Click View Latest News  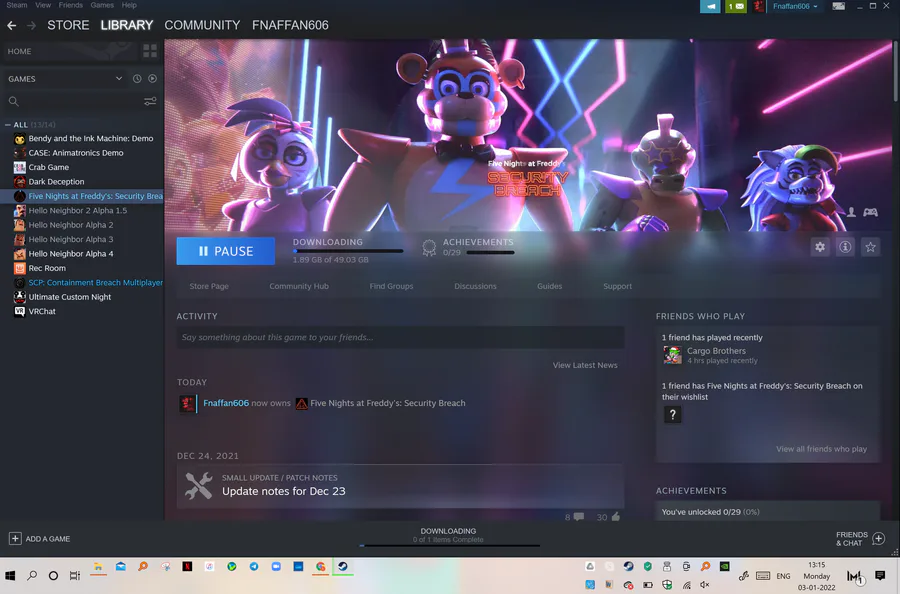585,365
